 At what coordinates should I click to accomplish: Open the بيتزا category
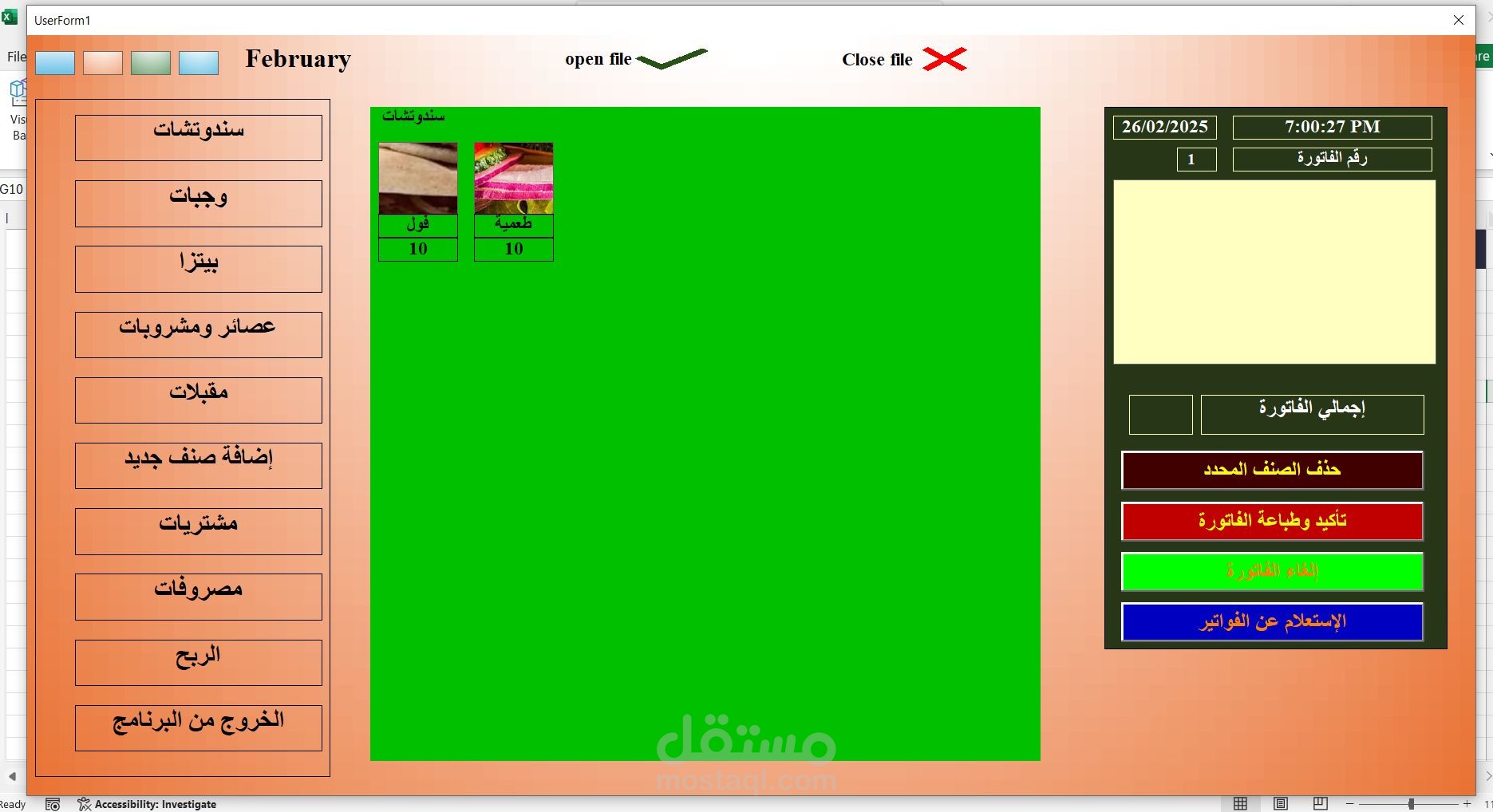click(x=199, y=269)
